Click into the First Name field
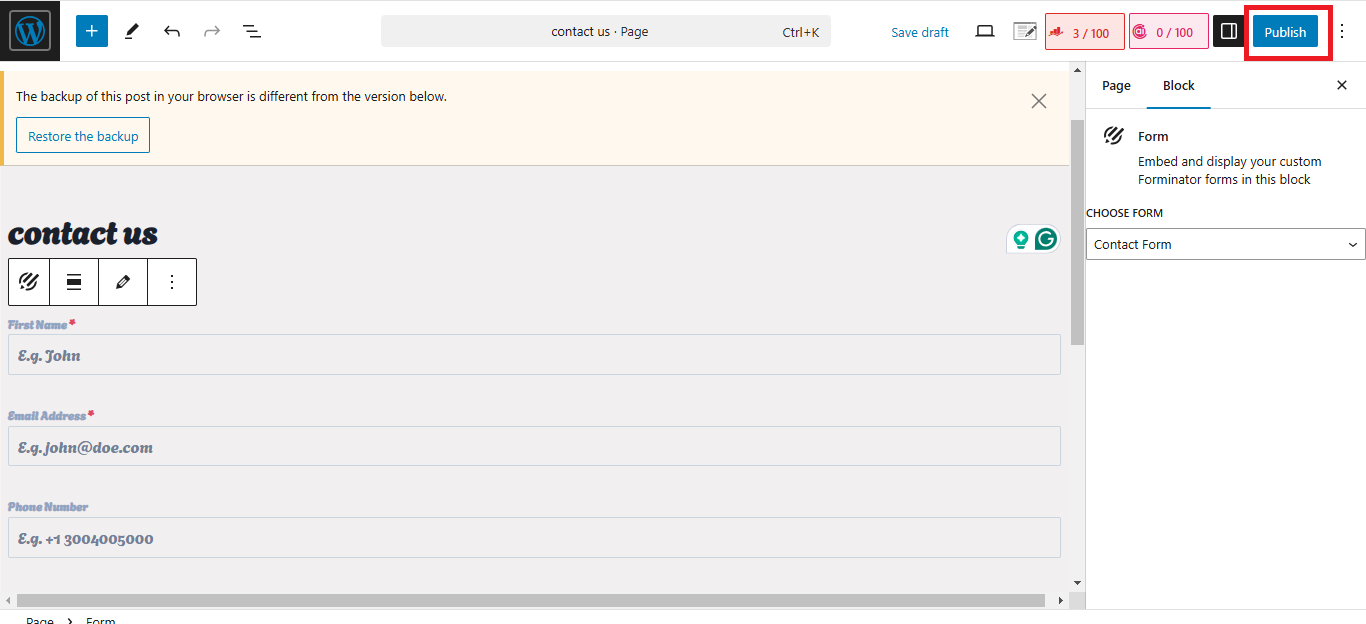This screenshot has width=1366, height=624. click(x=534, y=355)
